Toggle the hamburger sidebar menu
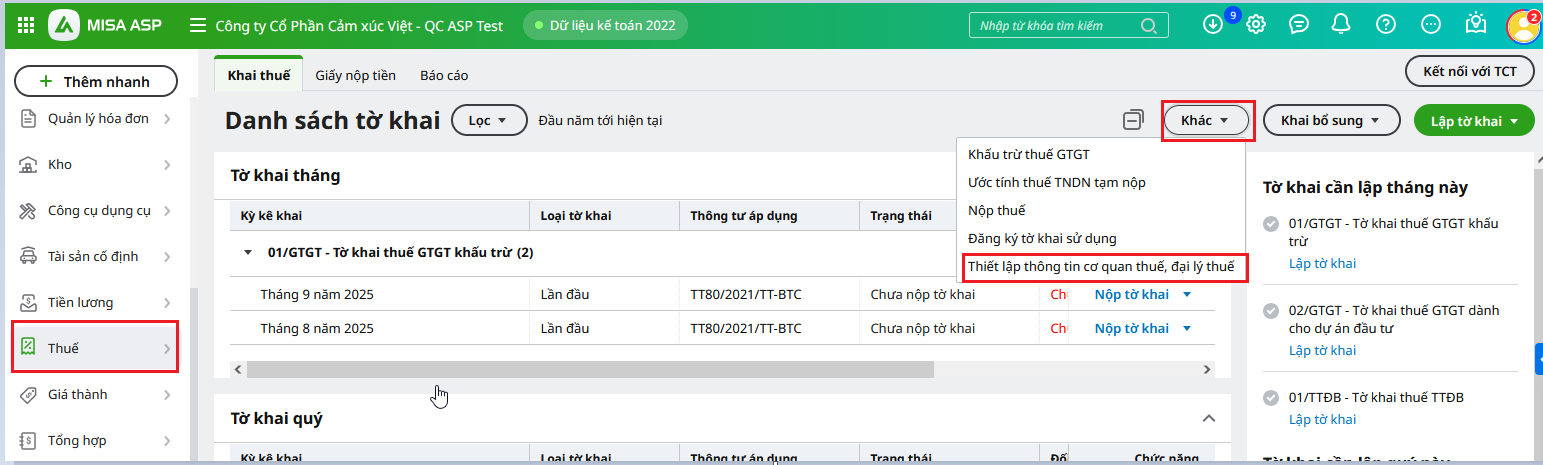Viewport: 1543px width, 465px height. pos(198,25)
